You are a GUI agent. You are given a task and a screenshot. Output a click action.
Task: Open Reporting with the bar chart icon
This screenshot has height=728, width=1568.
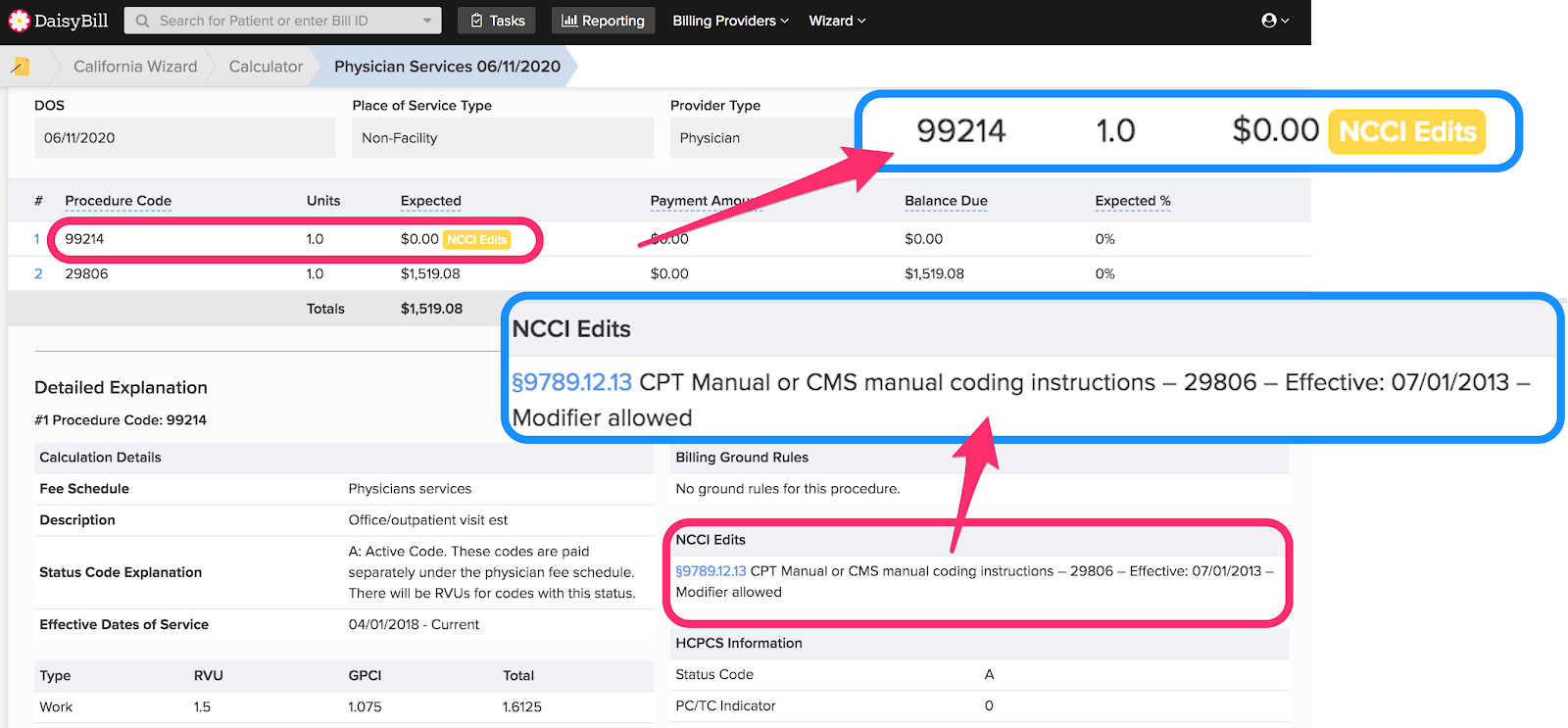click(x=603, y=21)
